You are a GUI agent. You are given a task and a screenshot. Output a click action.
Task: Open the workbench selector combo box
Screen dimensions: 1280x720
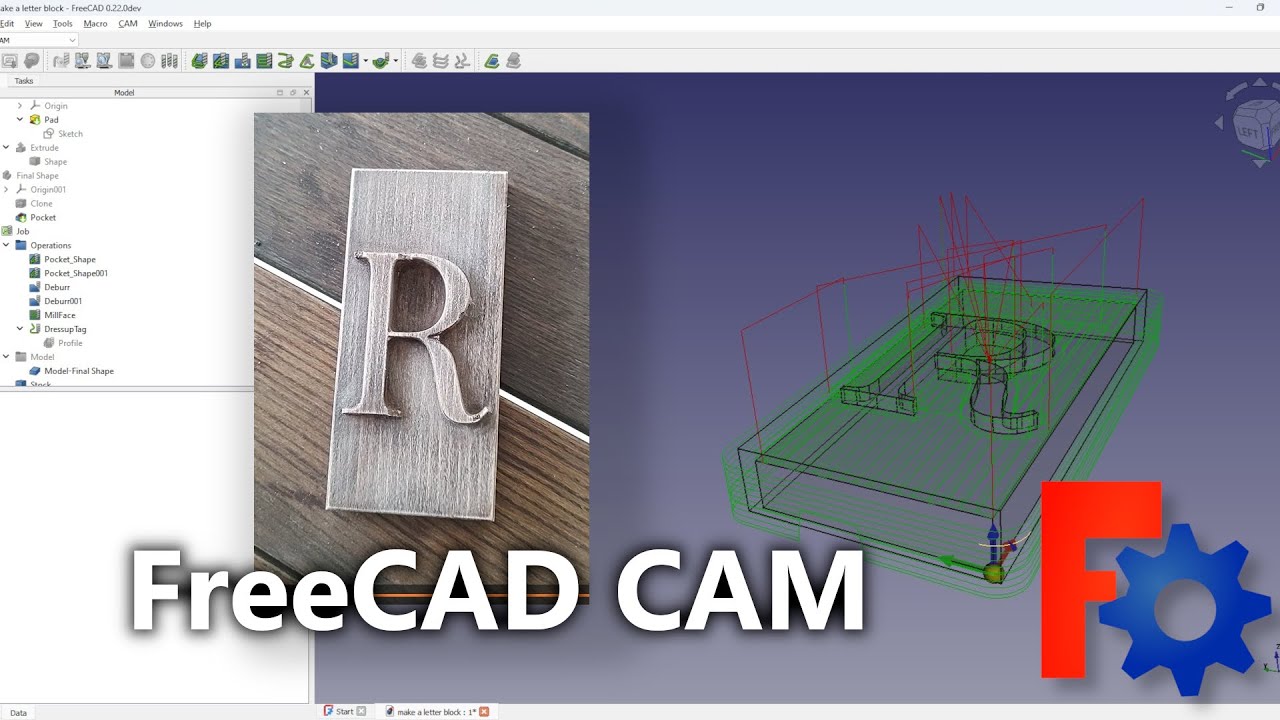coord(38,40)
